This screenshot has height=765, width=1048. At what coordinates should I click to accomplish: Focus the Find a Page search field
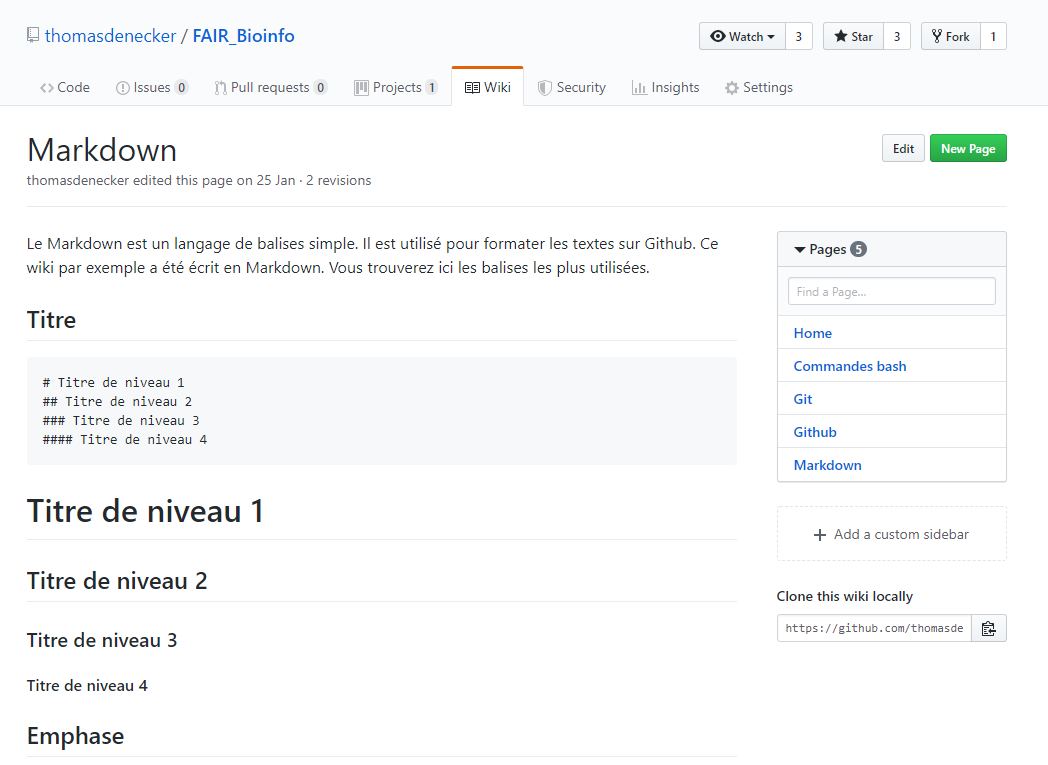pyautogui.click(x=892, y=292)
